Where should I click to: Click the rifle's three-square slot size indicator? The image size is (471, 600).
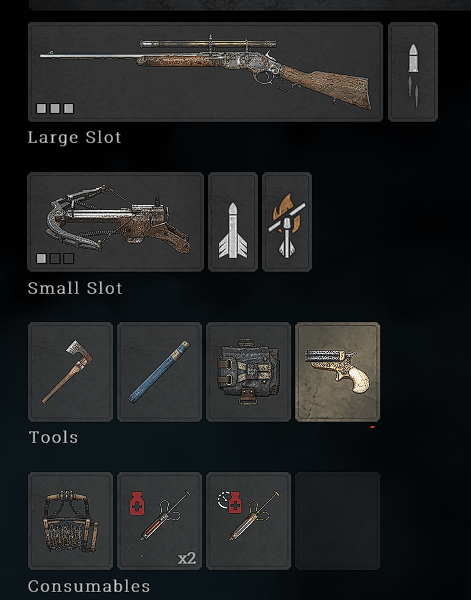click(x=55, y=109)
